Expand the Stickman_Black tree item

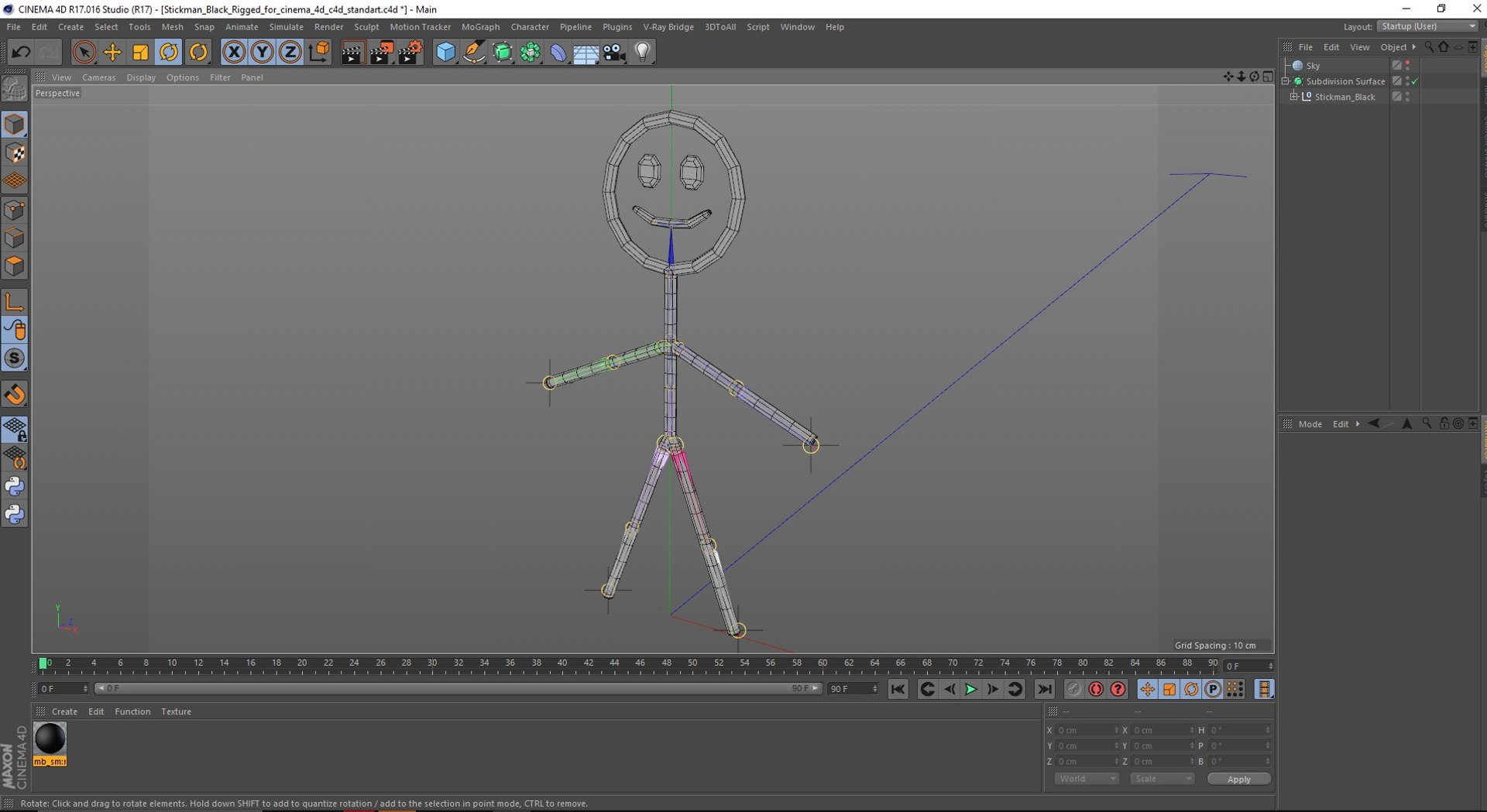(x=1293, y=97)
